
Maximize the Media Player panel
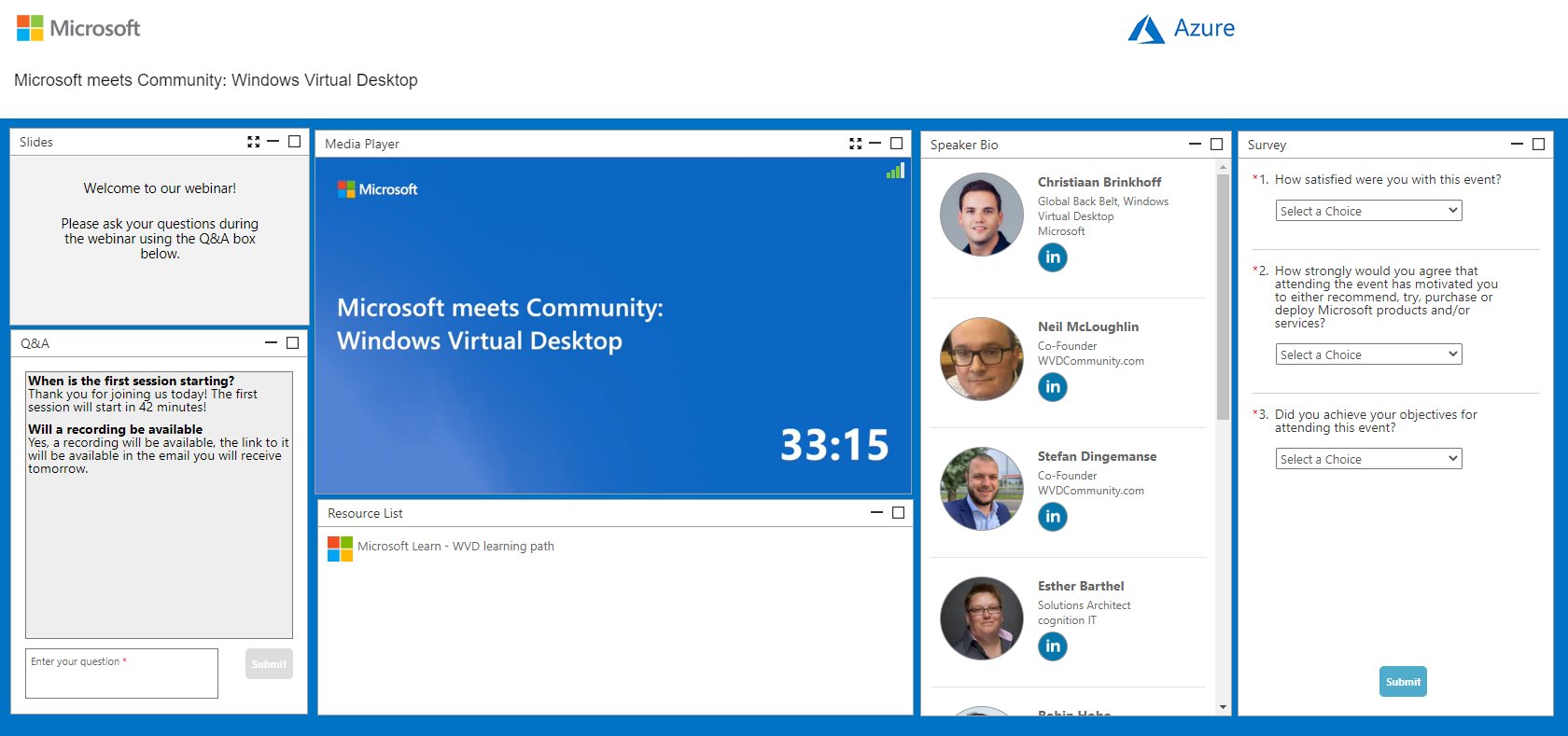(897, 144)
